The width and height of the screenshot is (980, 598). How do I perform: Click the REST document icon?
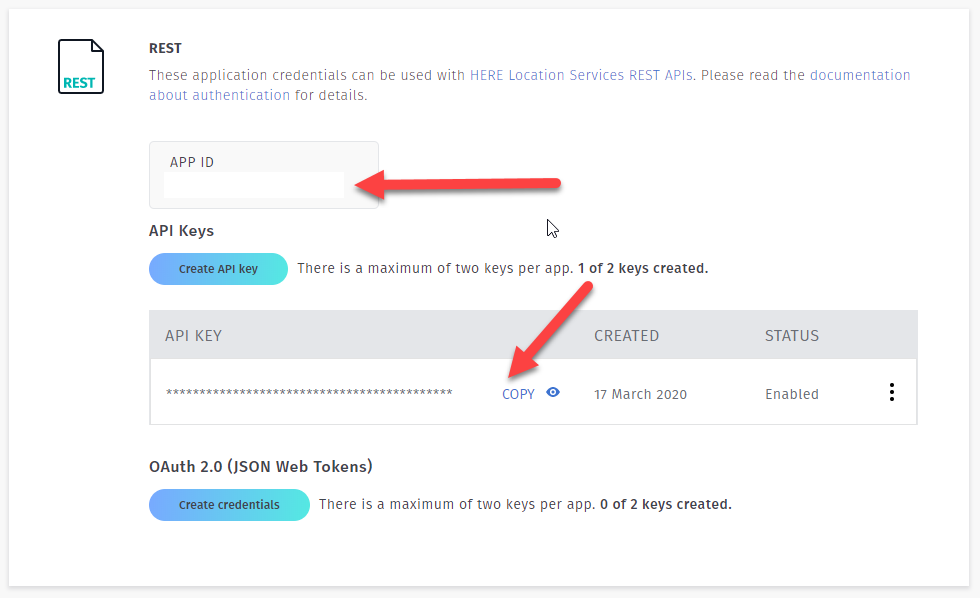[80, 66]
